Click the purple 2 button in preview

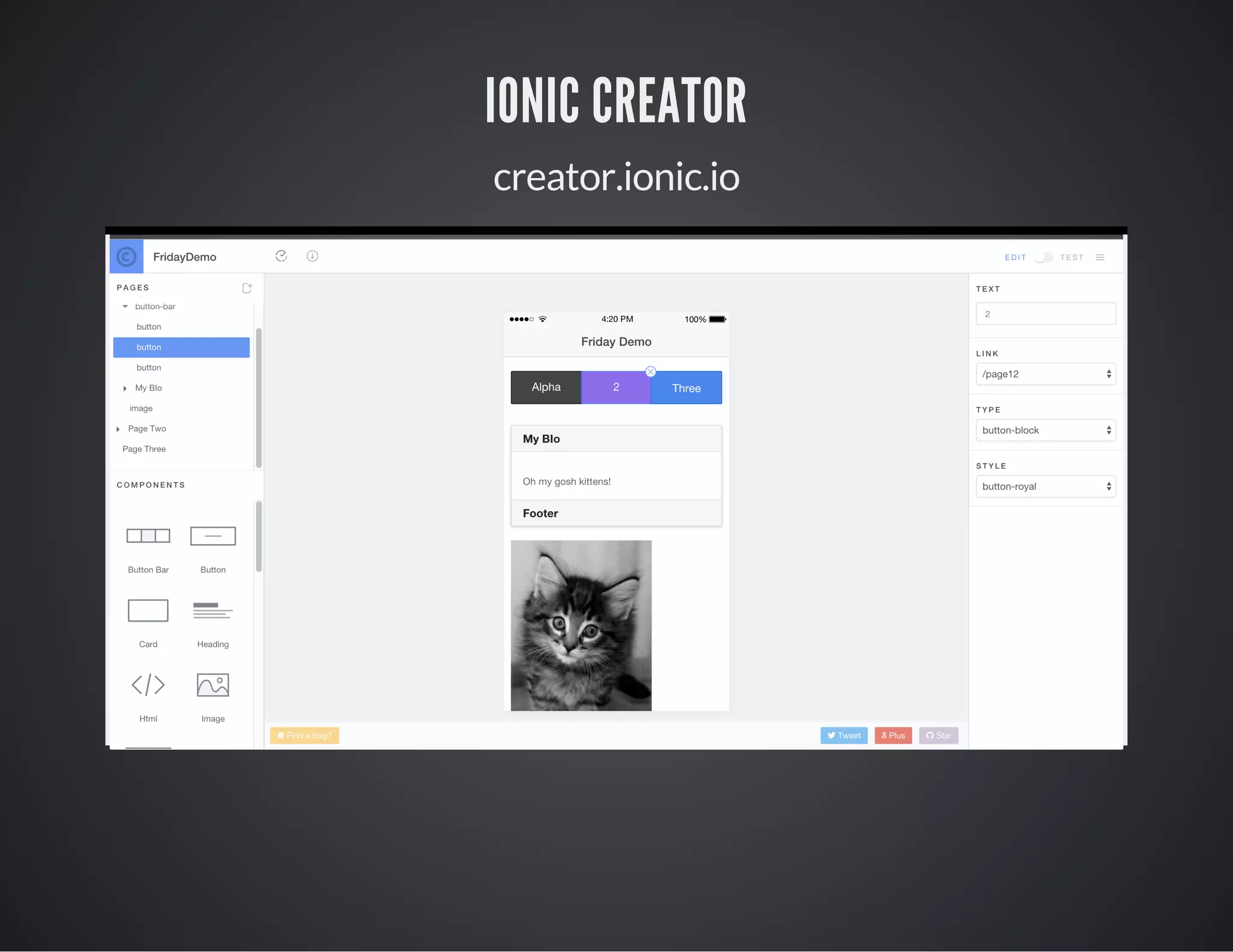616,388
